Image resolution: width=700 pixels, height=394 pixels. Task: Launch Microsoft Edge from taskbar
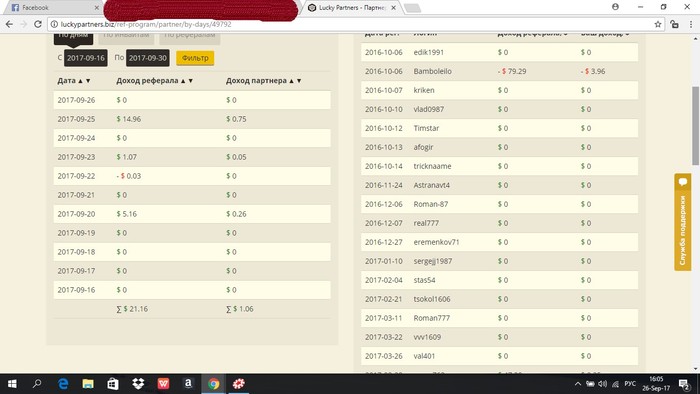coord(63,384)
